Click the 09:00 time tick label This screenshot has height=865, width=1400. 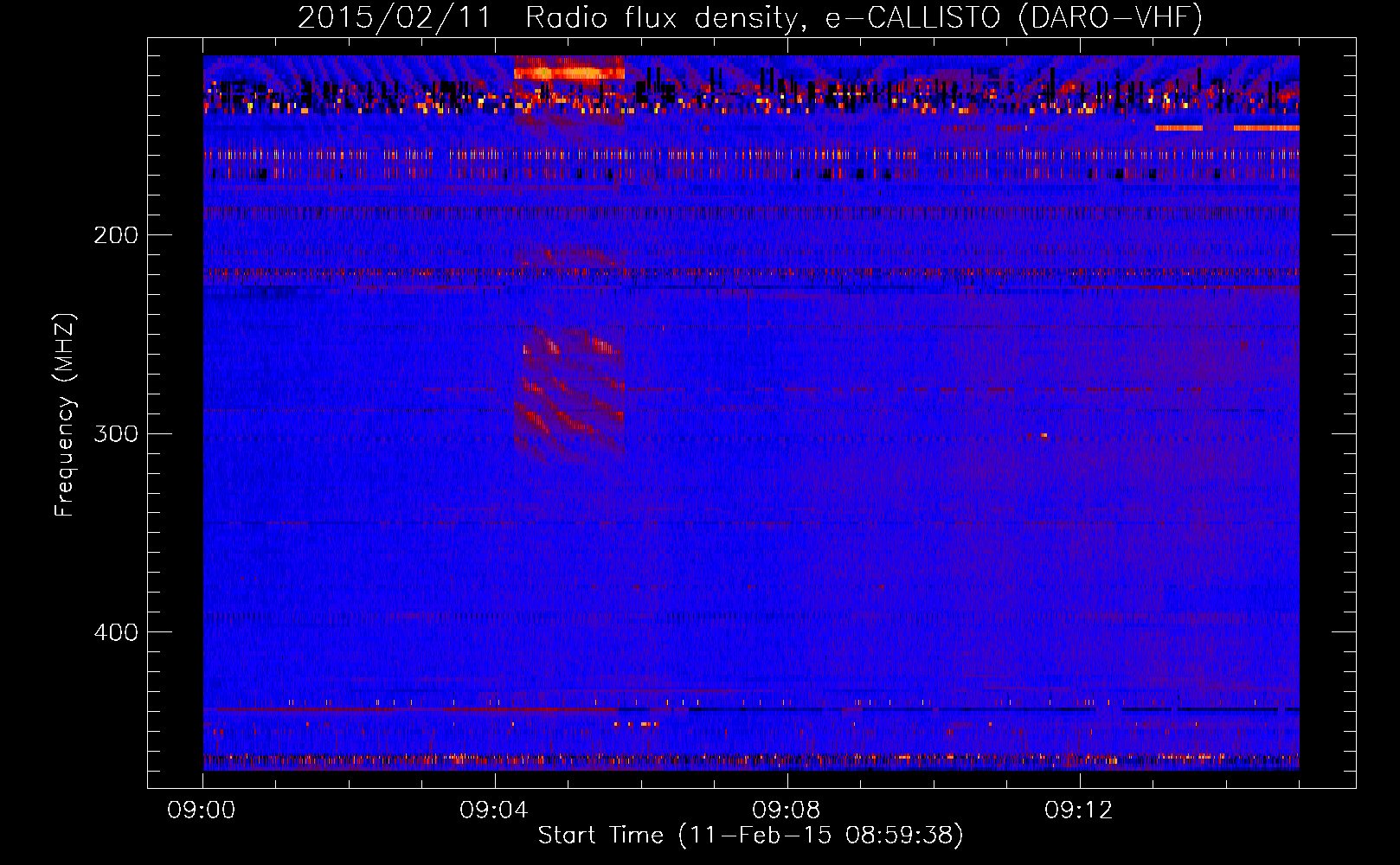(202, 811)
